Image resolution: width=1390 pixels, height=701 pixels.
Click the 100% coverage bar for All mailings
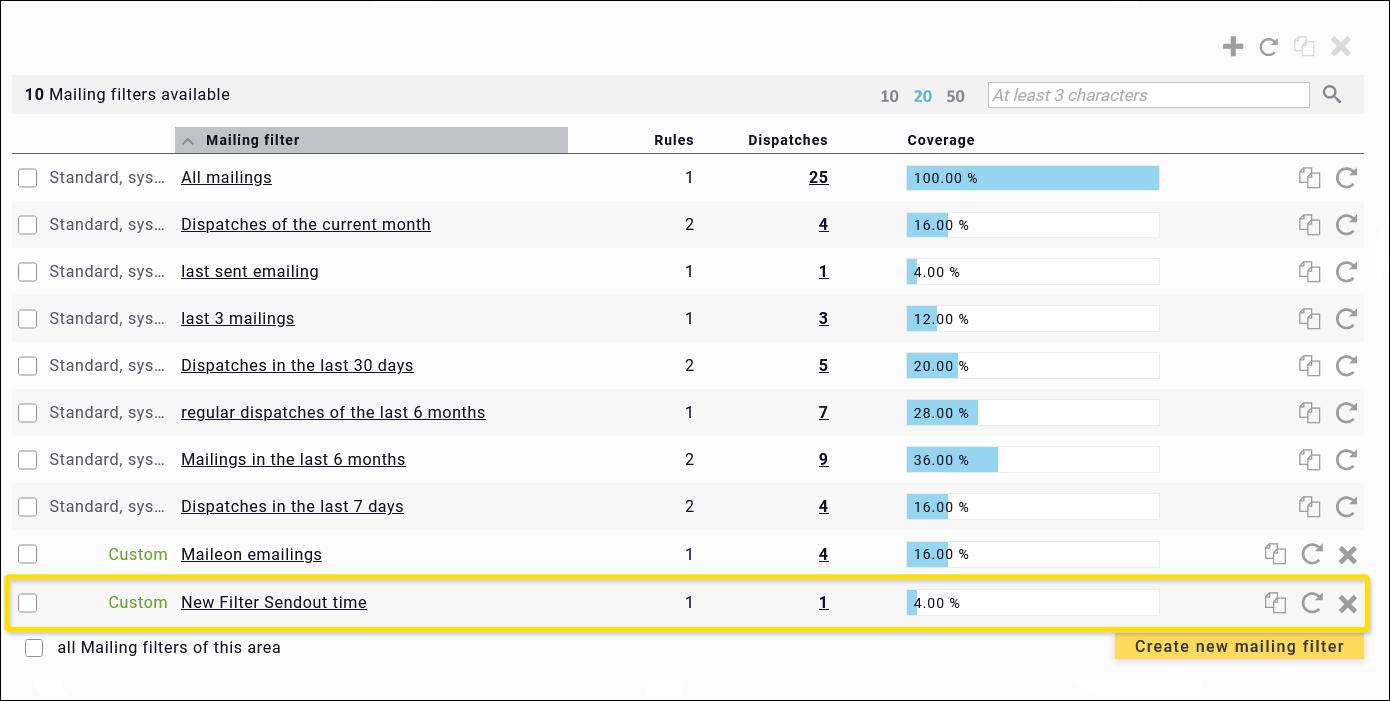[x=1032, y=177]
